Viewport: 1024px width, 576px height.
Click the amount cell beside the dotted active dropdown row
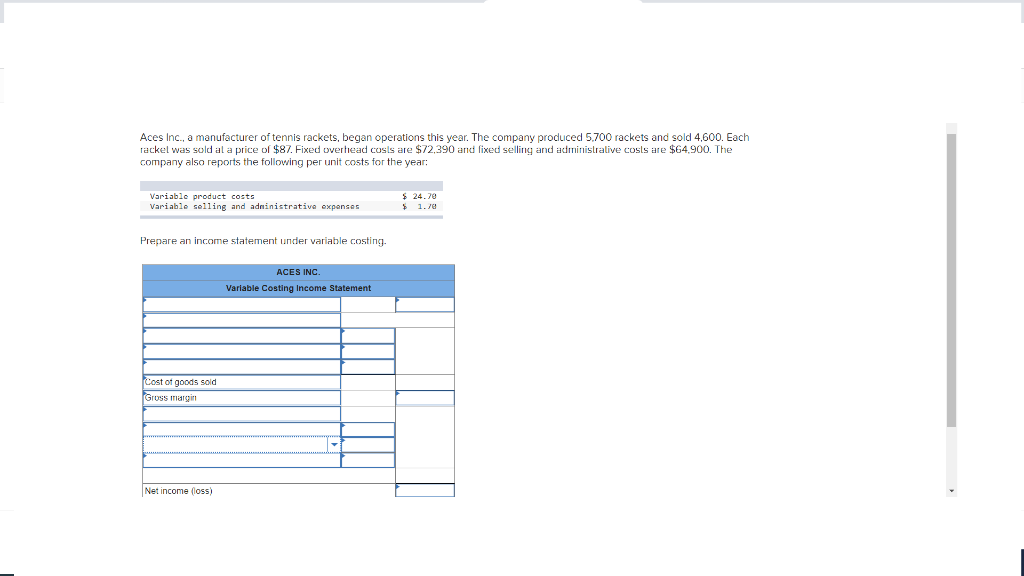click(368, 445)
